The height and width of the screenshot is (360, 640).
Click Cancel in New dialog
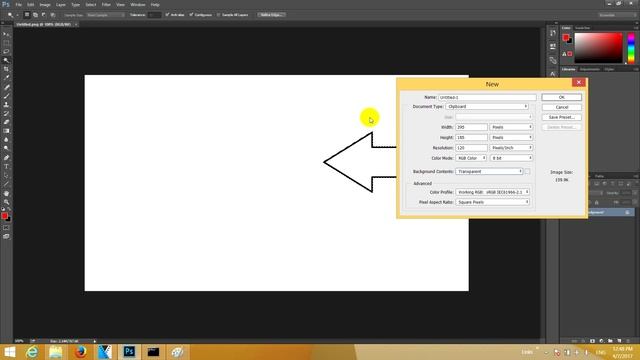click(x=562, y=107)
